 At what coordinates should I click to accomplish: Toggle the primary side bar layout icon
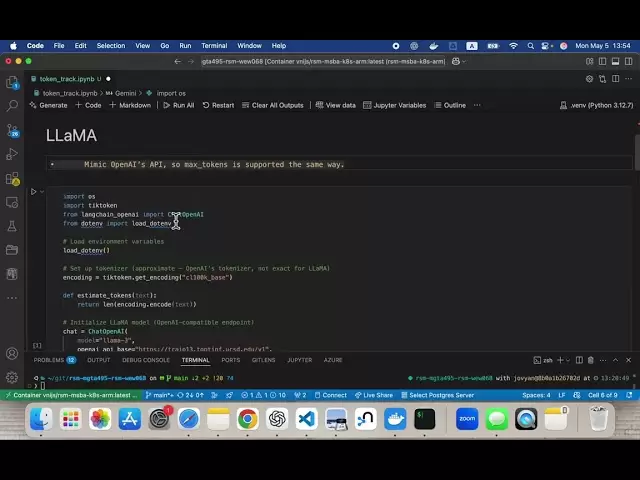[602, 62]
